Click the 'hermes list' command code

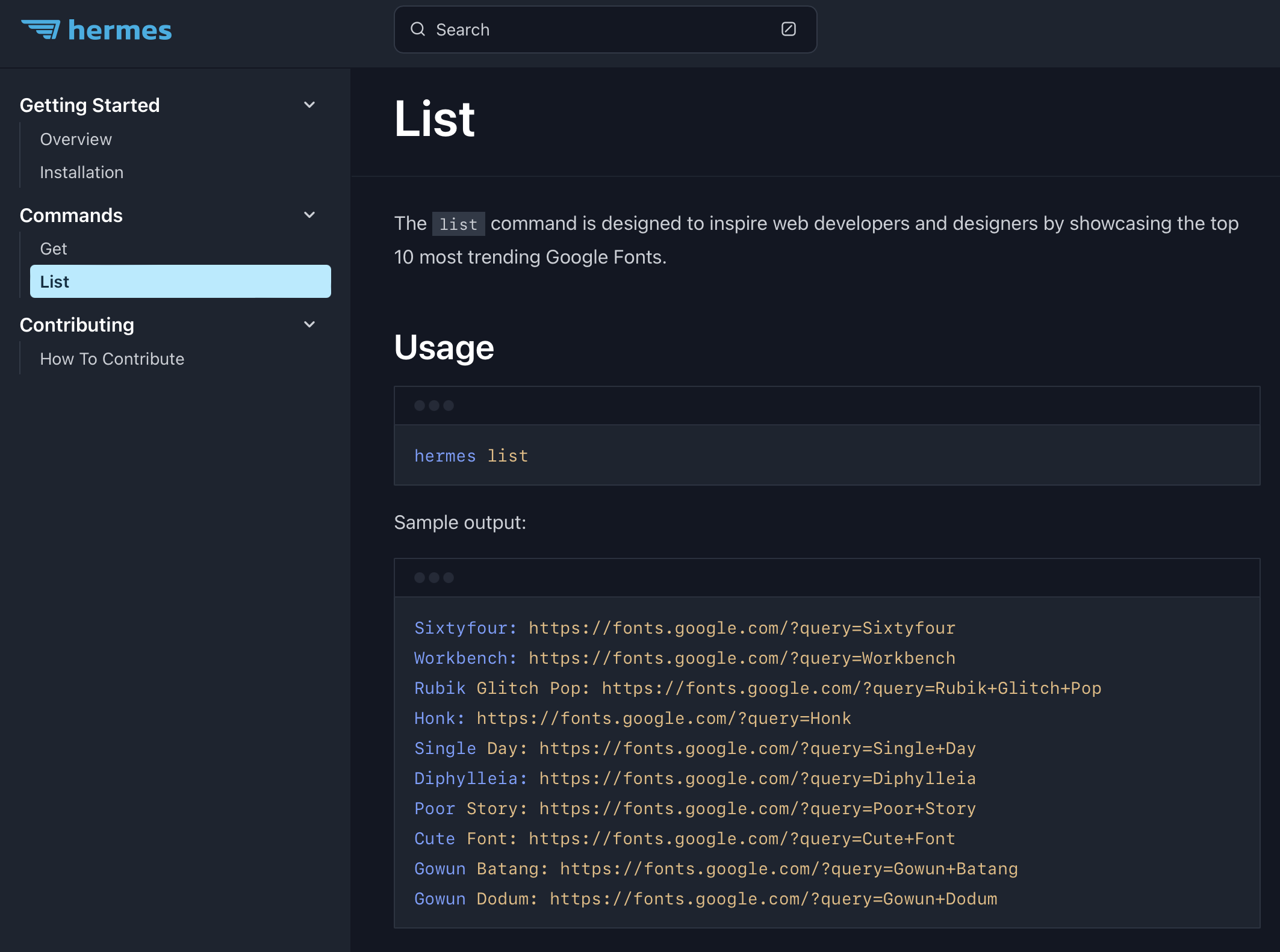coord(471,456)
